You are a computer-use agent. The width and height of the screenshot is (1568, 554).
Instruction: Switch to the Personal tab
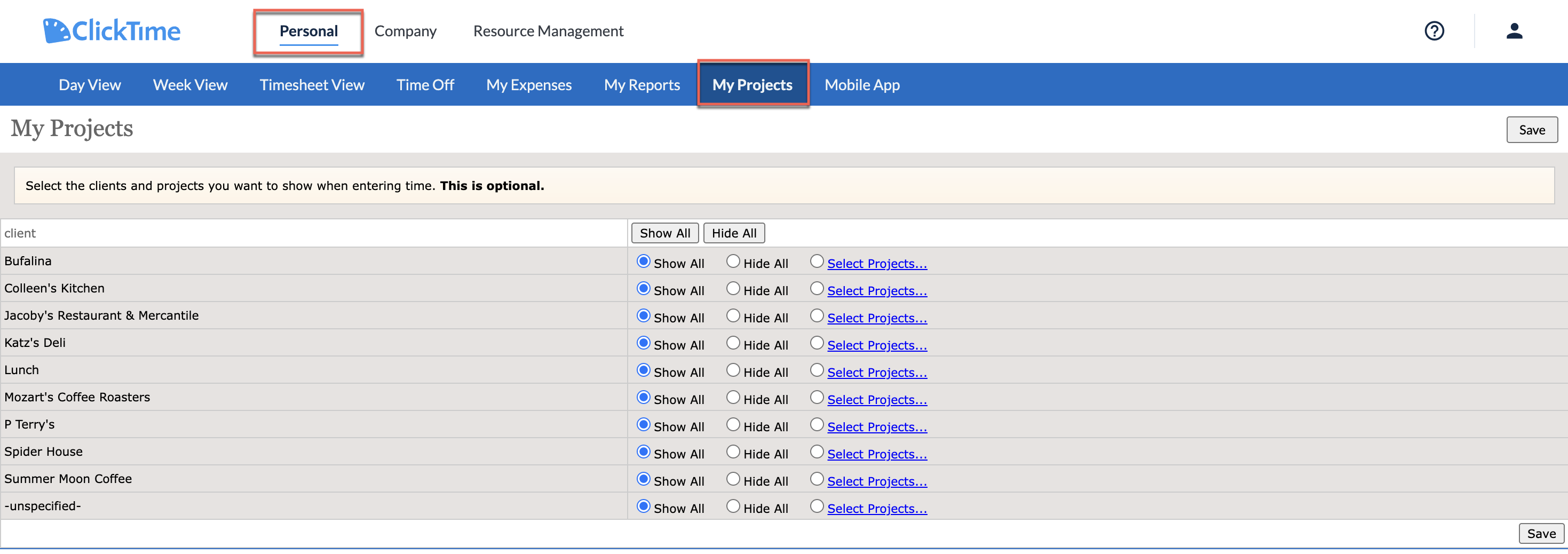tap(308, 31)
